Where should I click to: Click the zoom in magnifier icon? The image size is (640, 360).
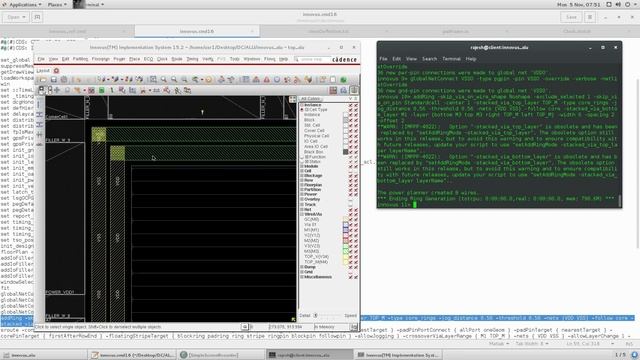[x=164, y=79]
